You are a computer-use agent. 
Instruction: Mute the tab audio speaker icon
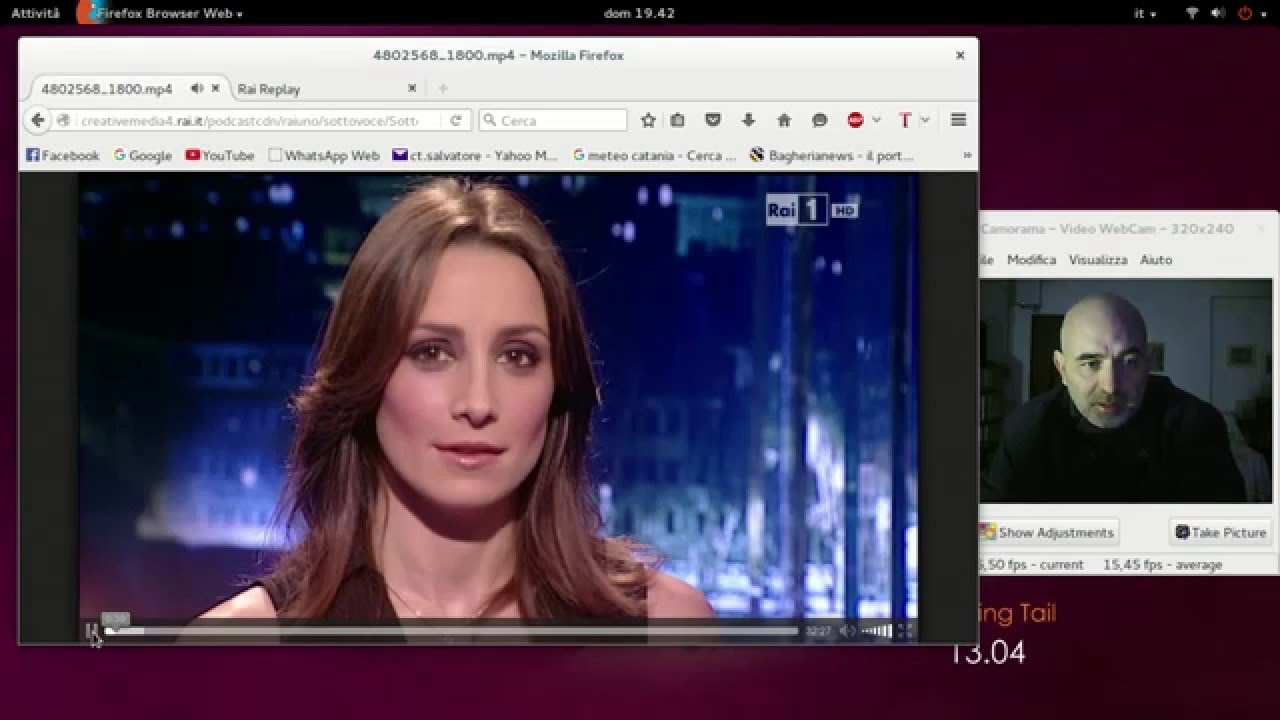pyautogui.click(x=197, y=88)
